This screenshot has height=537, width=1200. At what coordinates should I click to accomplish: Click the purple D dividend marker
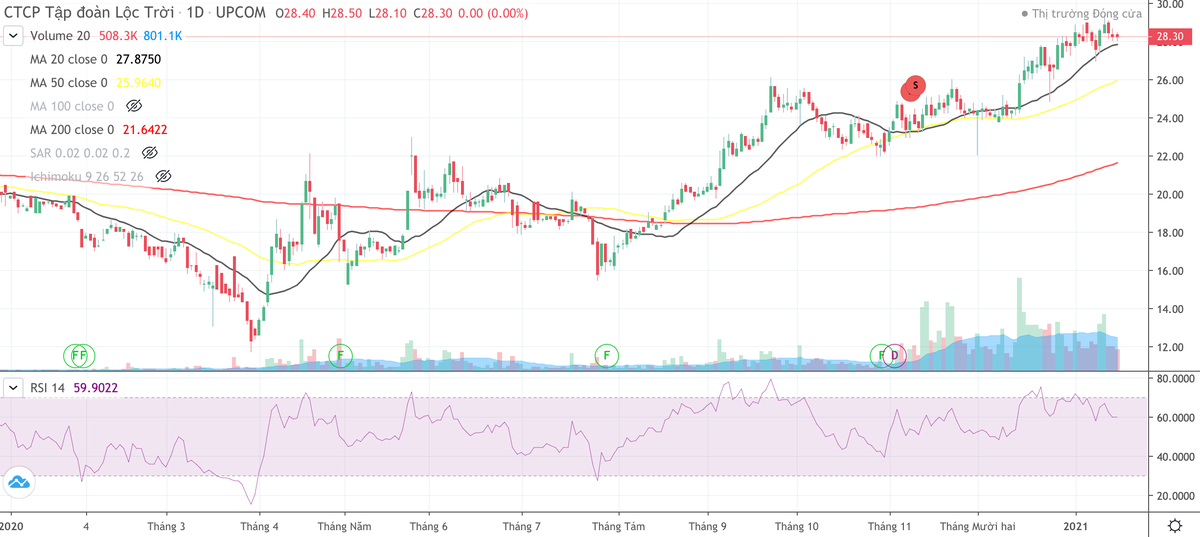(895, 355)
